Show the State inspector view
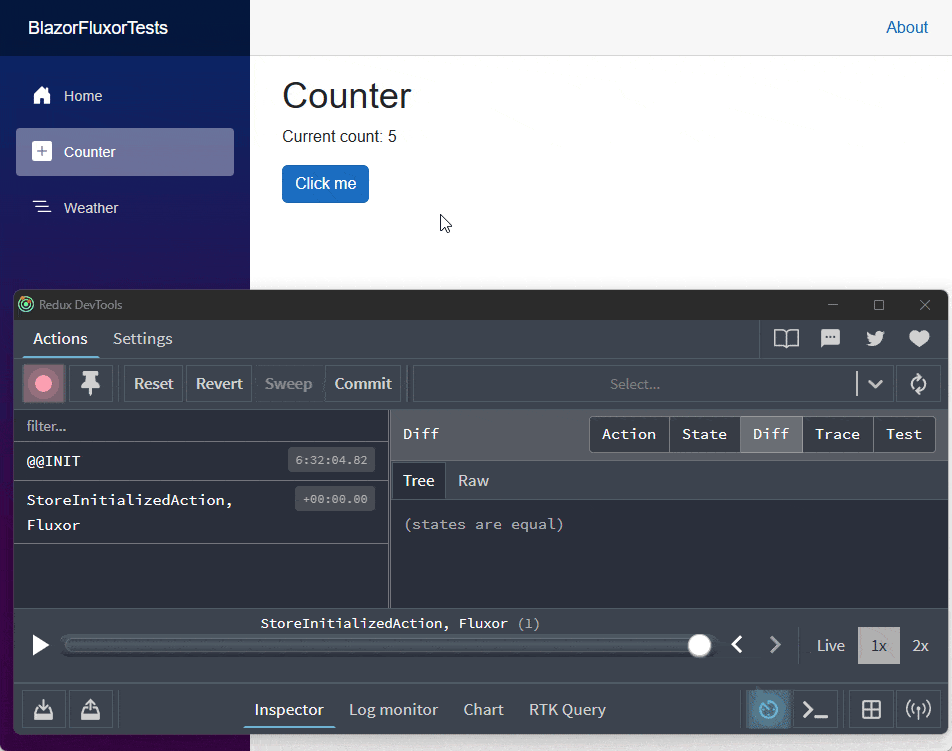Viewport: 952px width, 751px height. 704,434
